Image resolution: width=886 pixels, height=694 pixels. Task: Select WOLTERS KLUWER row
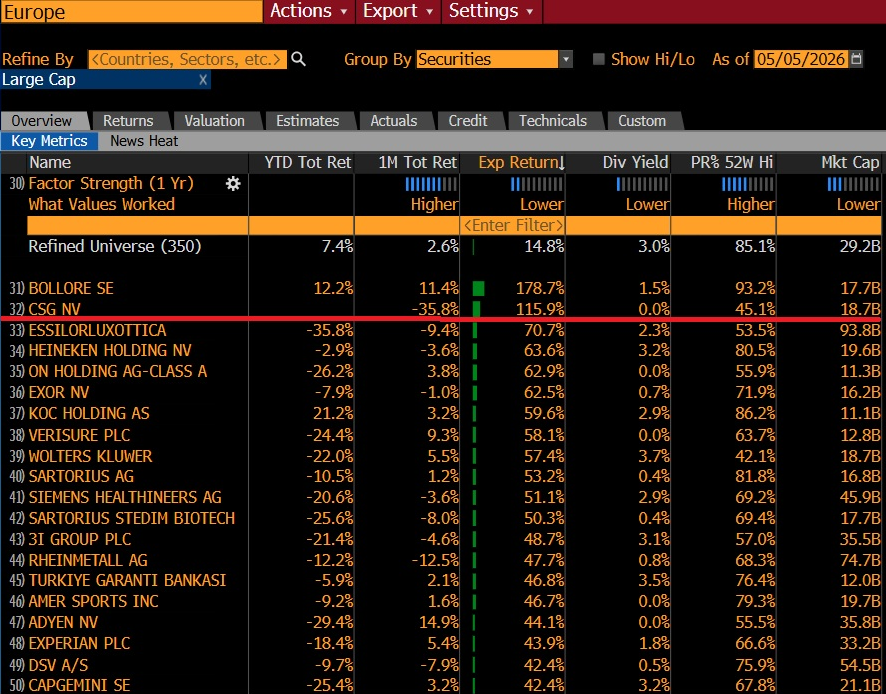[x=441, y=456]
